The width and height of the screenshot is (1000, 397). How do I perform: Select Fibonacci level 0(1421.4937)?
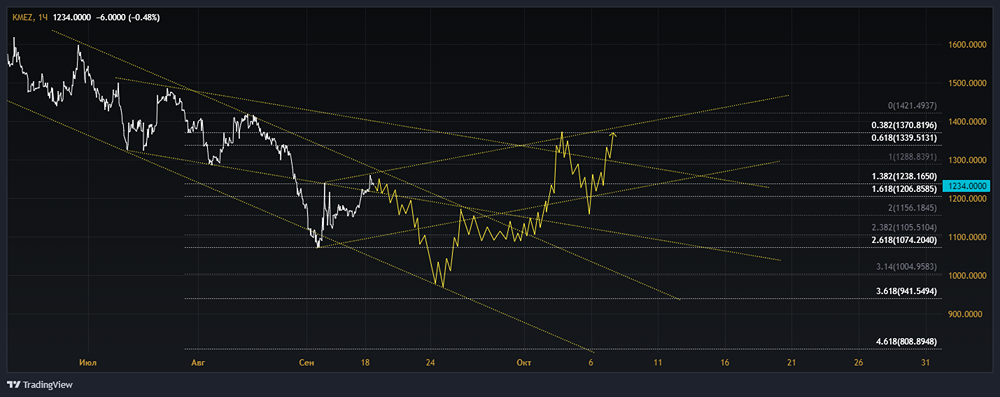tap(913, 106)
